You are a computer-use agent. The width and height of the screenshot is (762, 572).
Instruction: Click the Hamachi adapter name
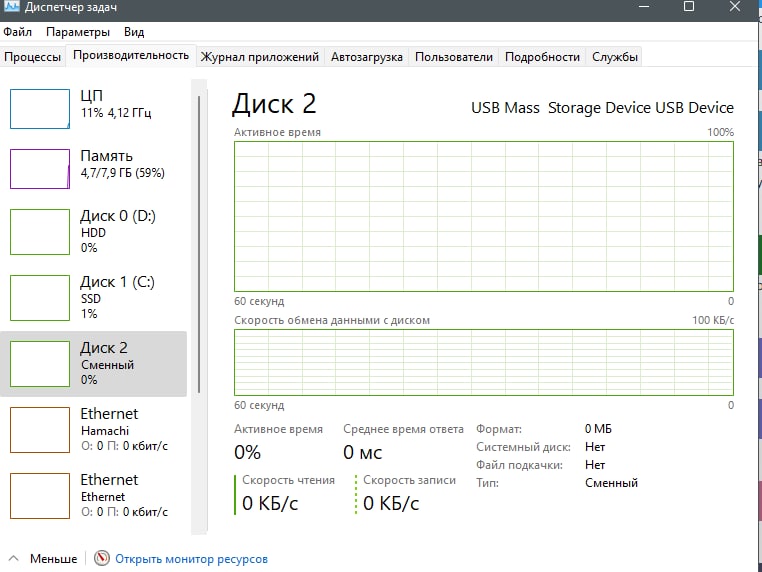tap(105, 431)
